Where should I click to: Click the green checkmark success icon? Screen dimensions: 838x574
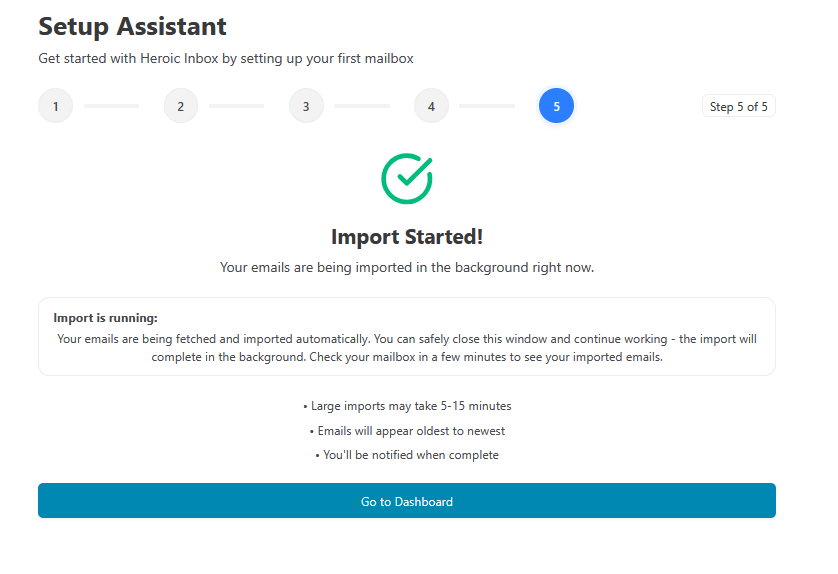coord(406,178)
